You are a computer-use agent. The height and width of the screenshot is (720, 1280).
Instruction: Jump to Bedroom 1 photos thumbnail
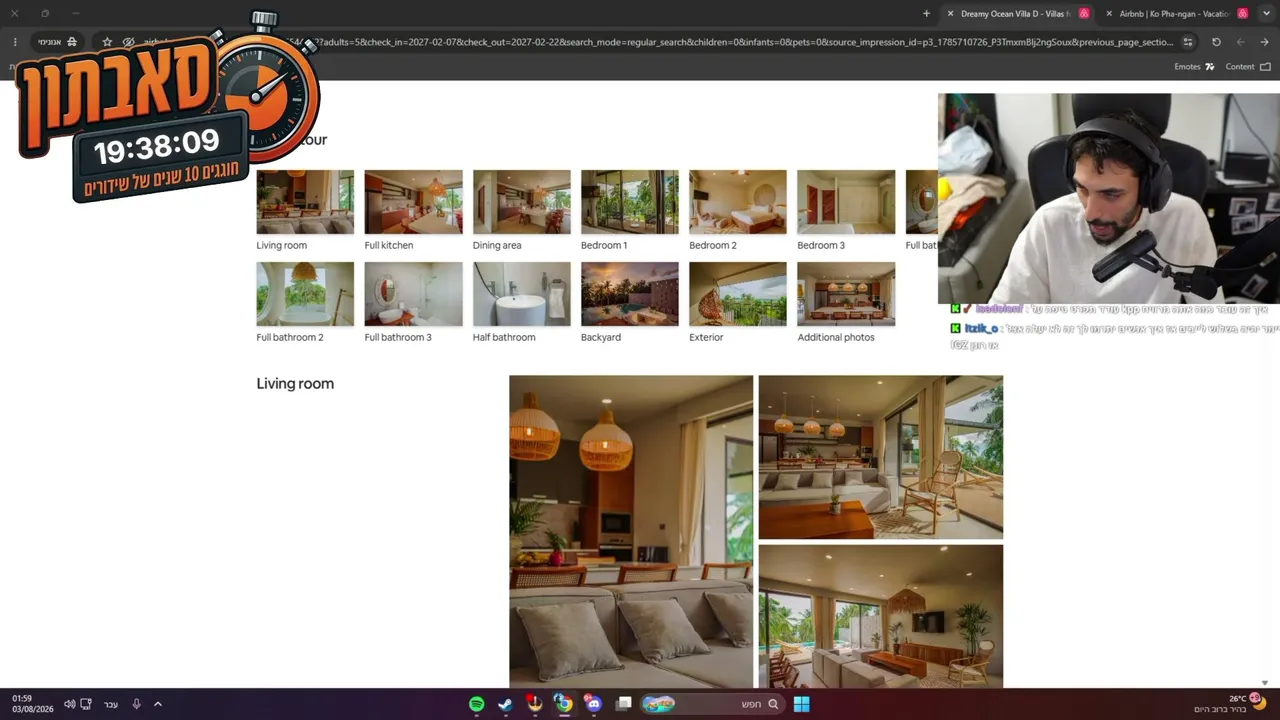(630, 202)
